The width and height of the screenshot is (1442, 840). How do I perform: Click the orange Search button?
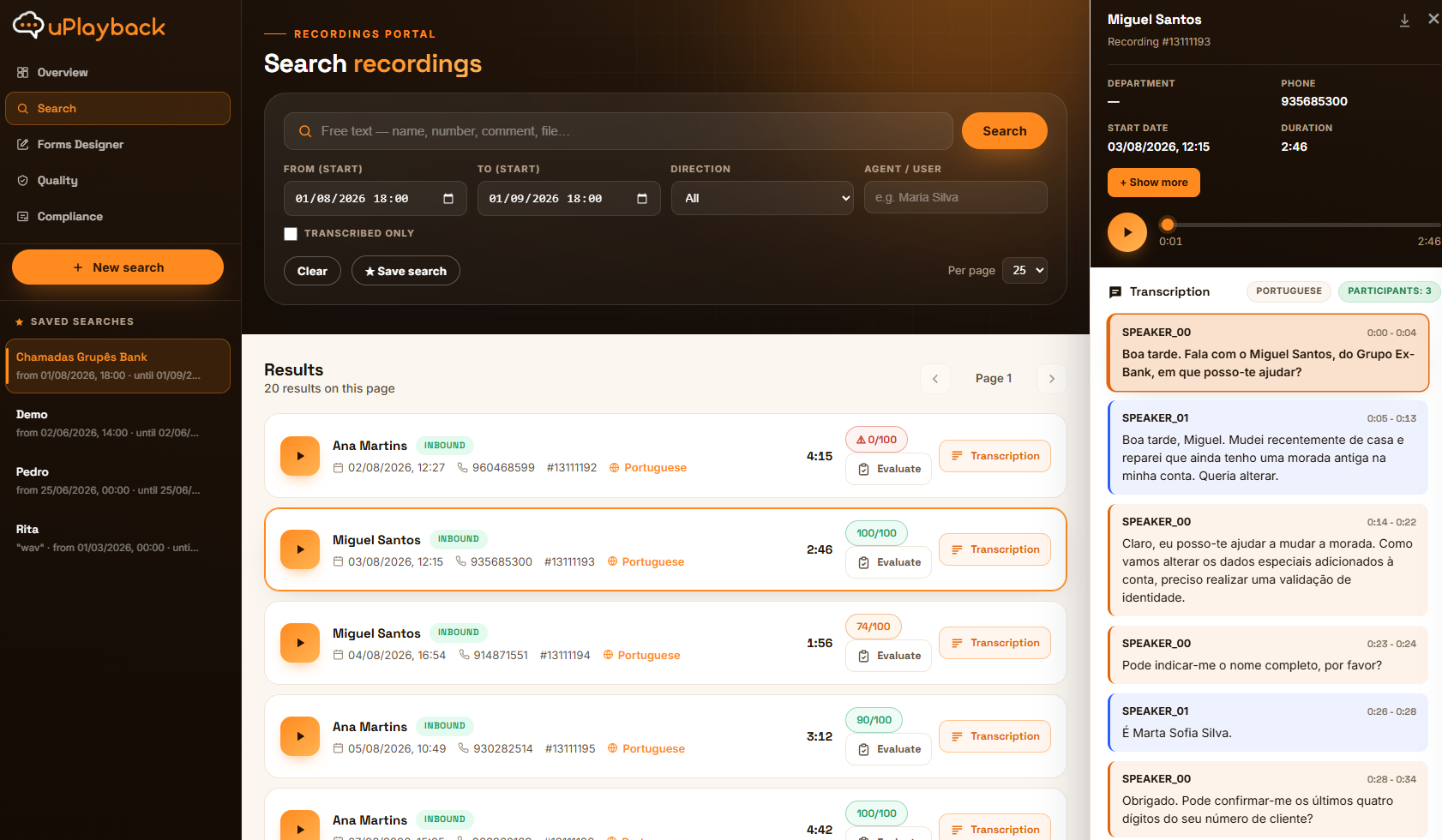(1005, 131)
